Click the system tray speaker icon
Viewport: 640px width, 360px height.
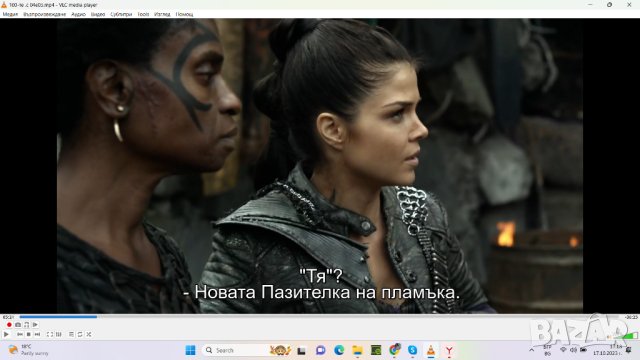[573, 350]
